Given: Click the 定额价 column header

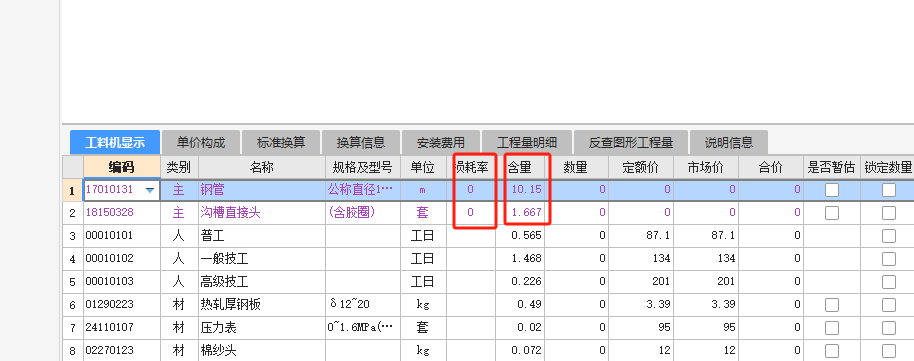Looking at the screenshot, I should click(641, 167).
